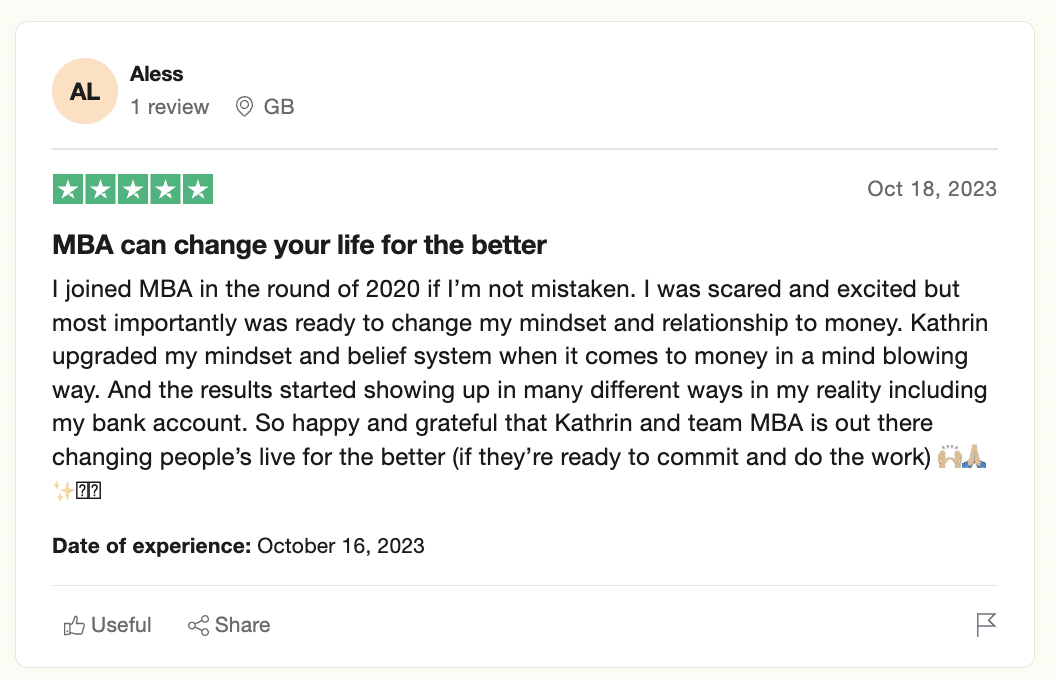Image resolution: width=1056 pixels, height=680 pixels.
Task: Click the first green star
Action: (68, 189)
